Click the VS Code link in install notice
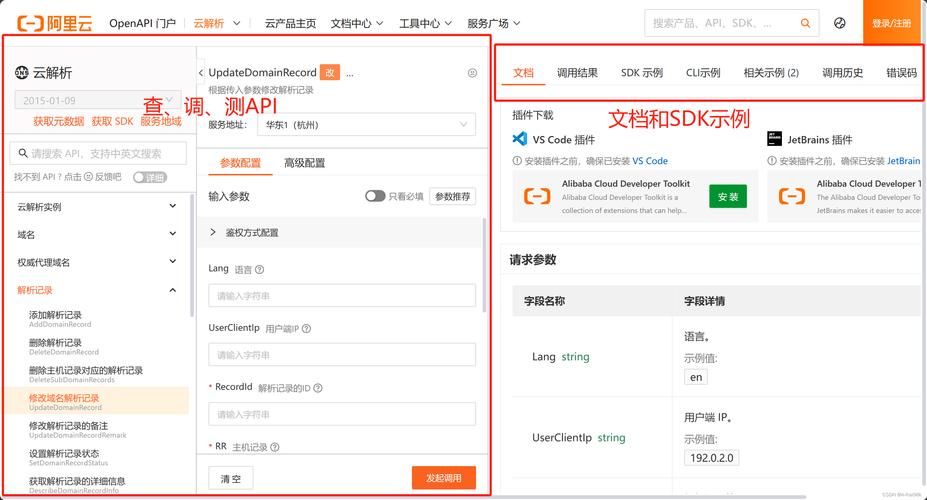 pos(650,161)
